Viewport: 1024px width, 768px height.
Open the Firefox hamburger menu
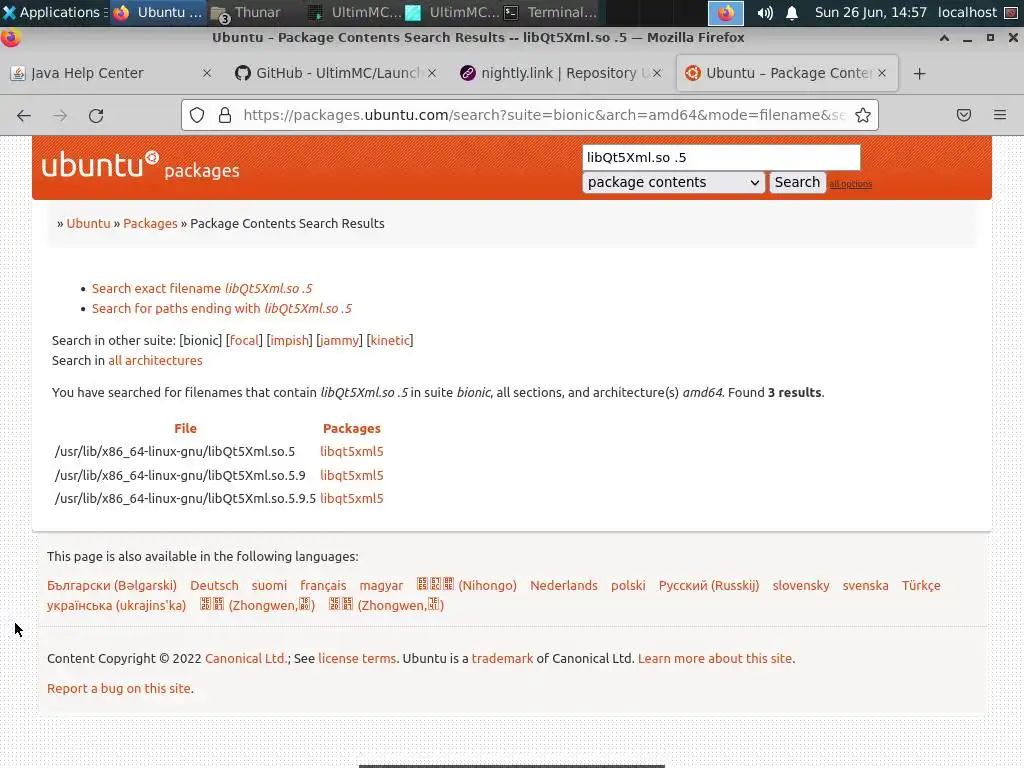(x=1000, y=115)
